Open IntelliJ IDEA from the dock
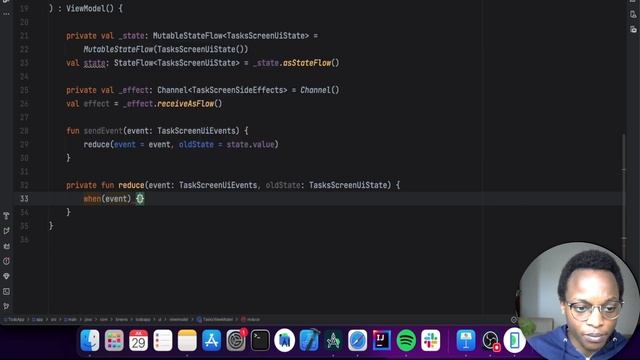 382,340
